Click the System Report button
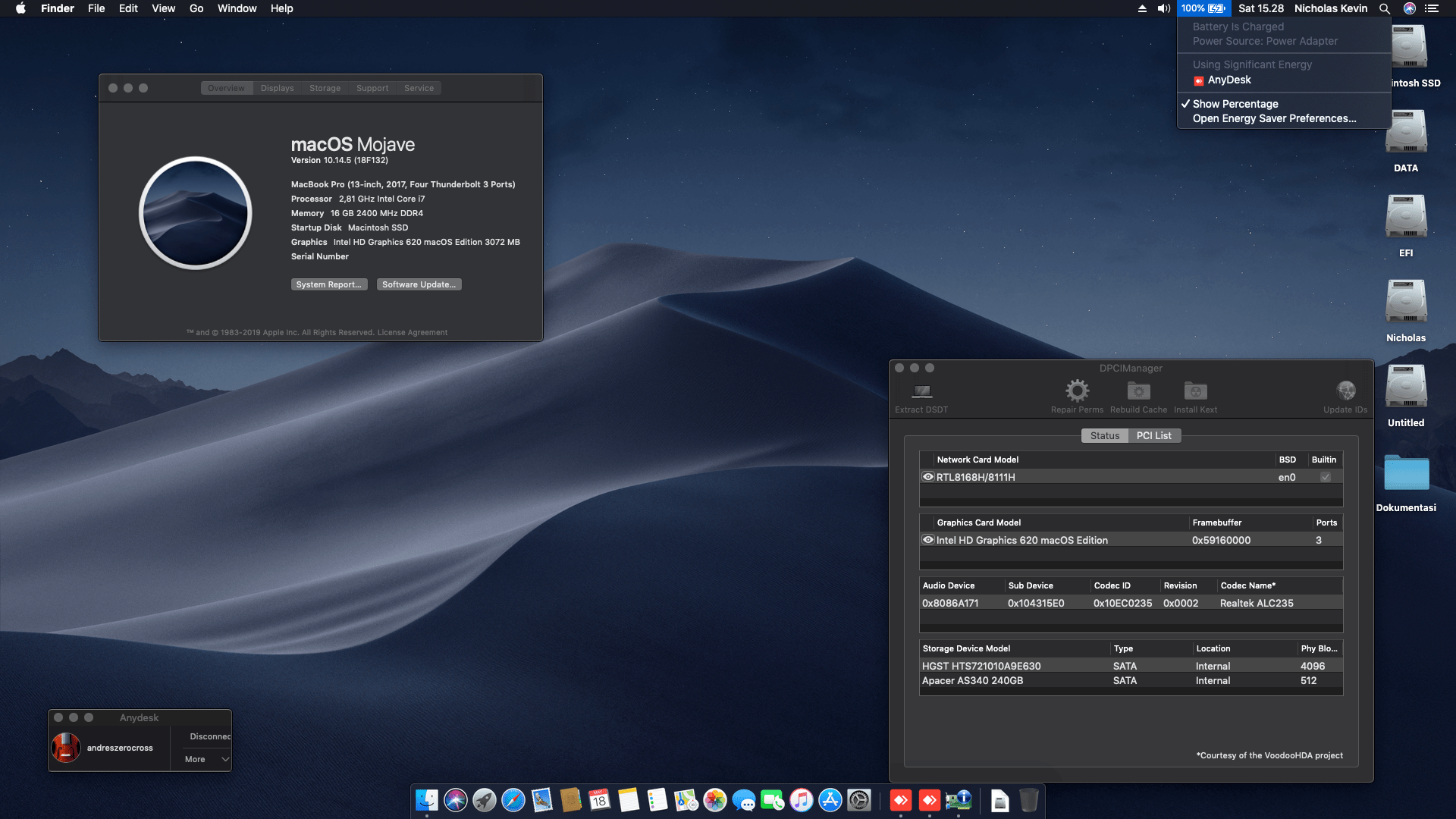The height and width of the screenshot is (819, 1456). tap(328, 284)
